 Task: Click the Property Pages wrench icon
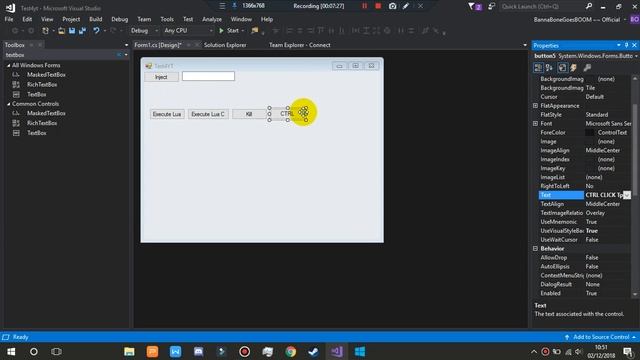tap(587, 68)
